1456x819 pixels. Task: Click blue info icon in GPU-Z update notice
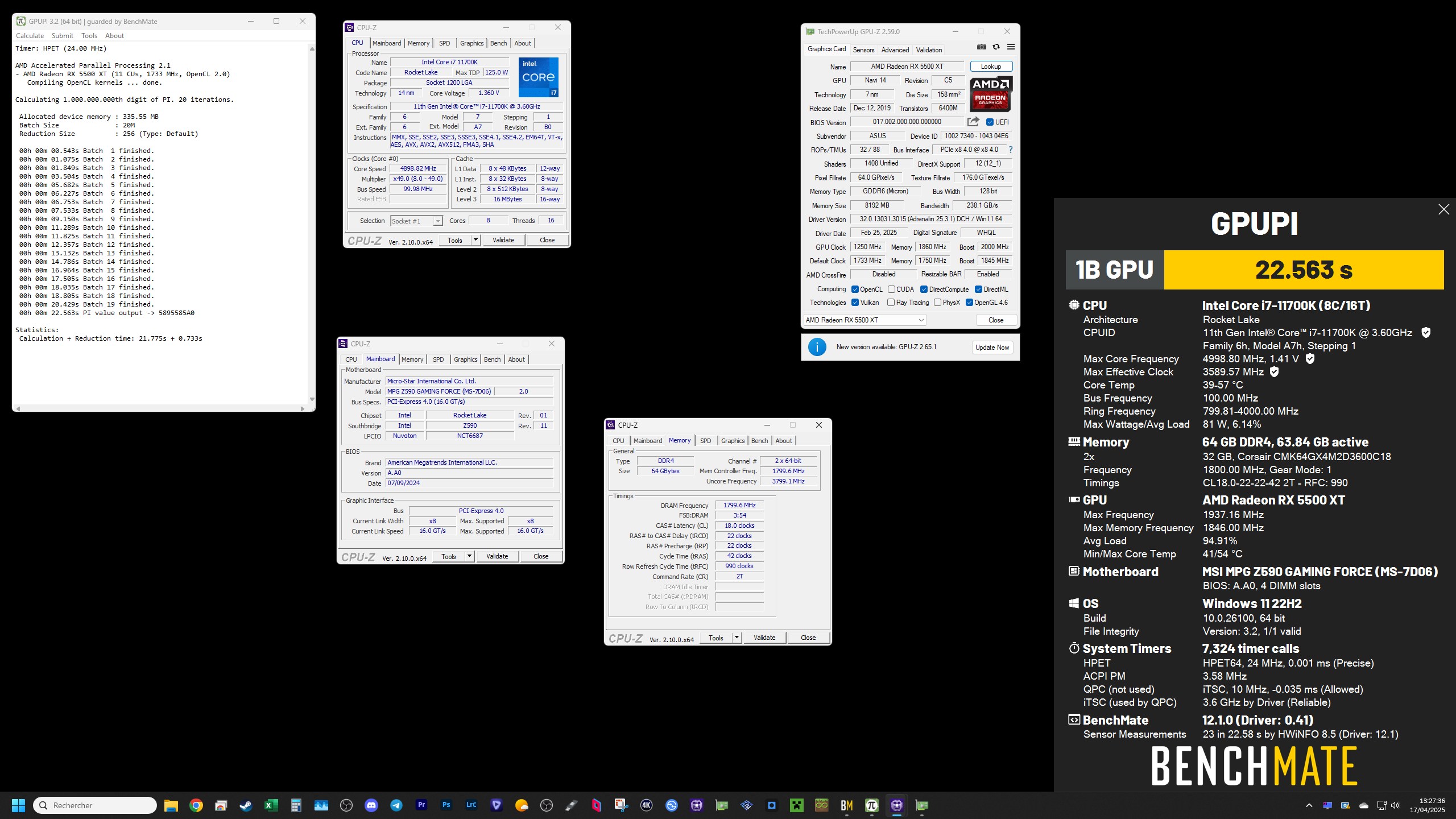[817, 347]
